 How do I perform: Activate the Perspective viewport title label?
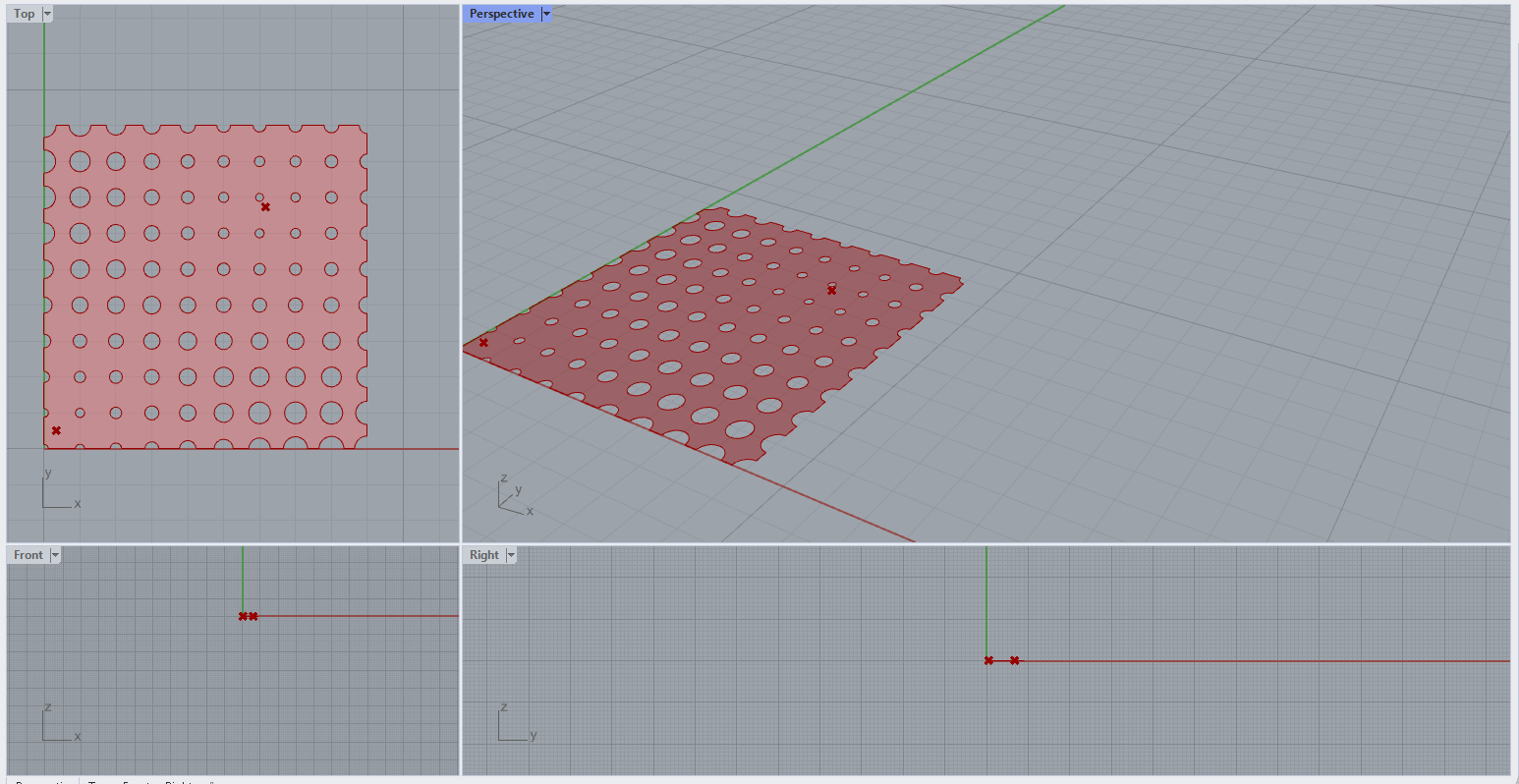point(502,14)
